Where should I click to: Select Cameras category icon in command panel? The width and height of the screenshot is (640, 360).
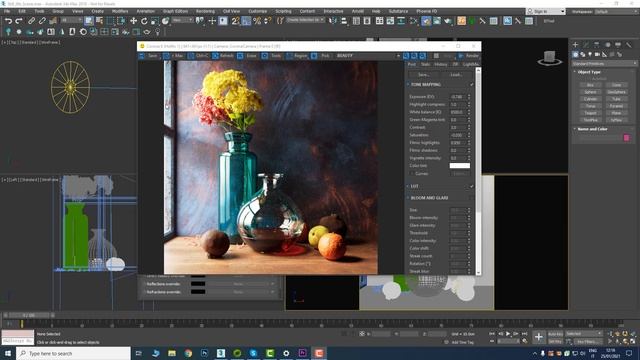tap(597, 54)
